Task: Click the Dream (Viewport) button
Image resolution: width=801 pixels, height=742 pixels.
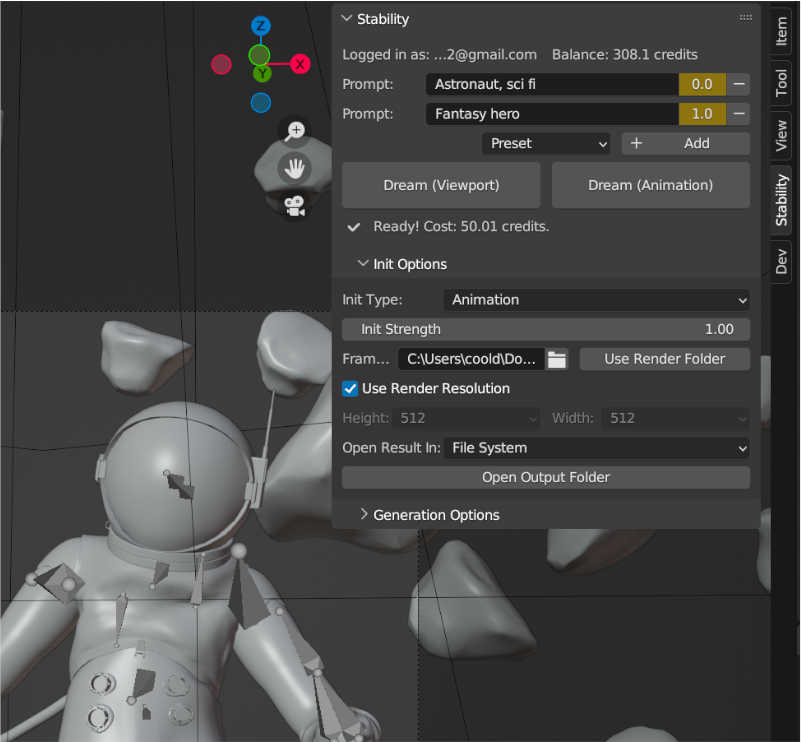Action: pyautogui.click(x=441, y=185)
